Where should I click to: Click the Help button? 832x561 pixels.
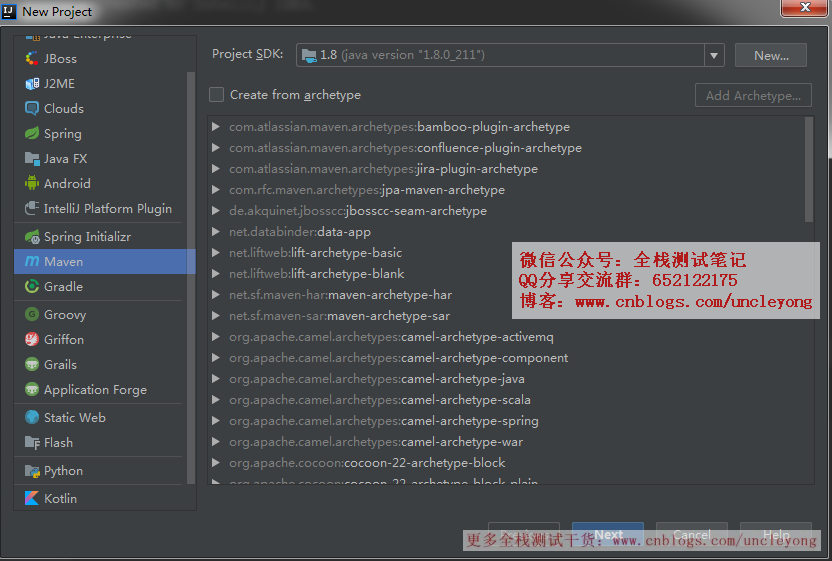tap(776, 534)
